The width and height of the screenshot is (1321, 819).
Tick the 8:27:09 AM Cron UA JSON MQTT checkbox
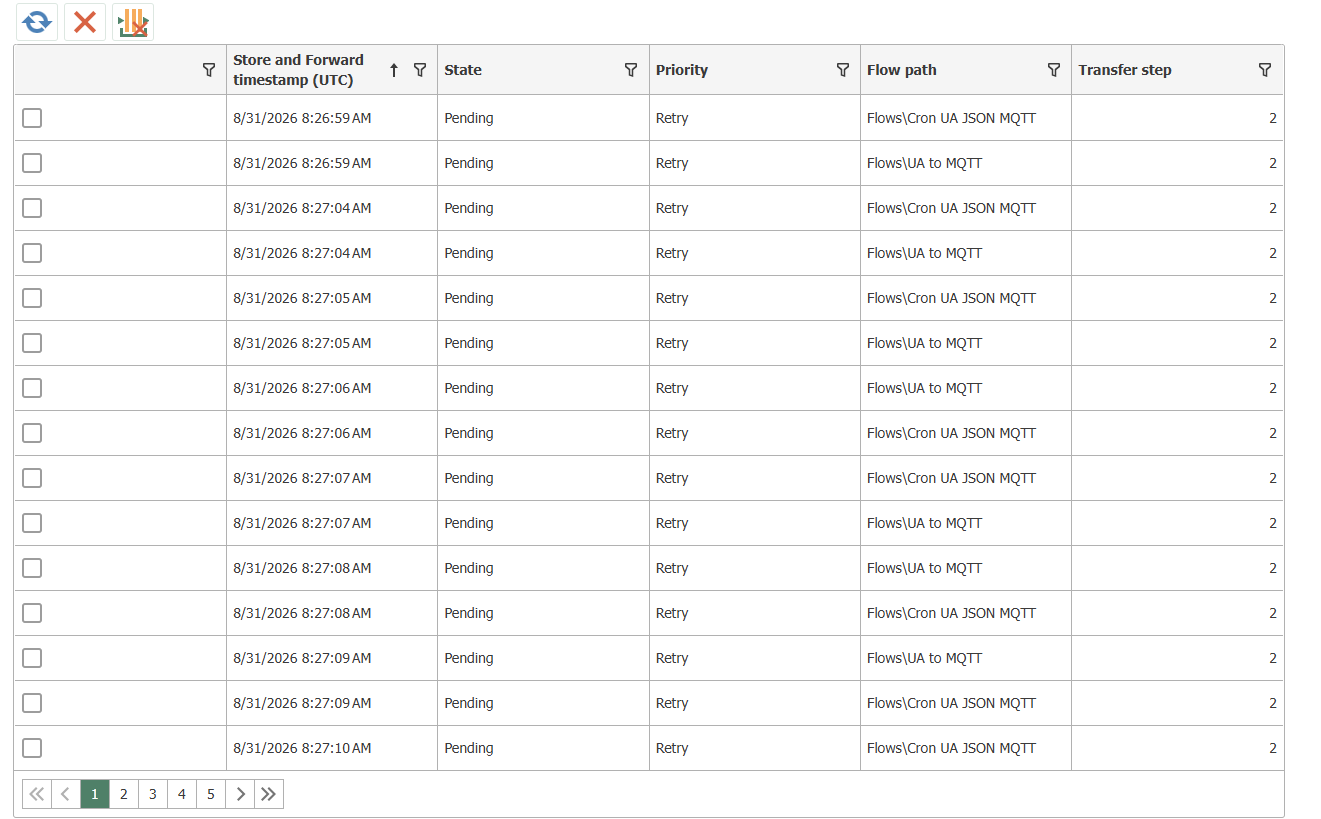coord(32,703)
